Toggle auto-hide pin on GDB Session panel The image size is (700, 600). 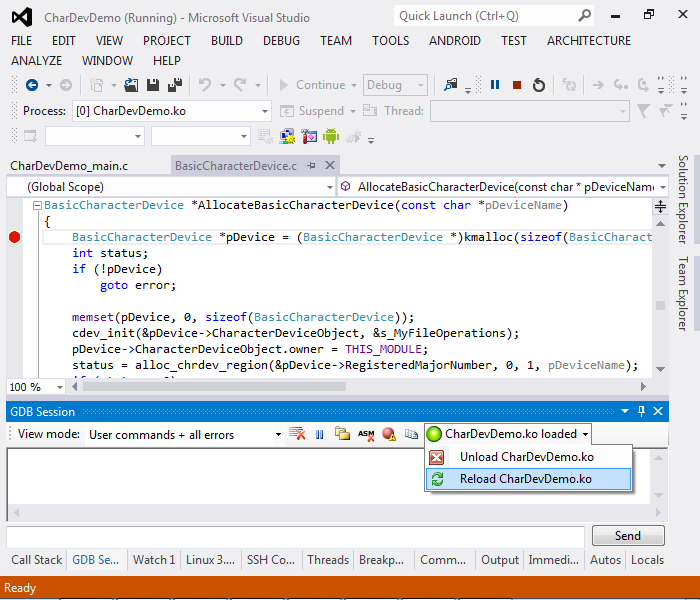click(641, 411)
